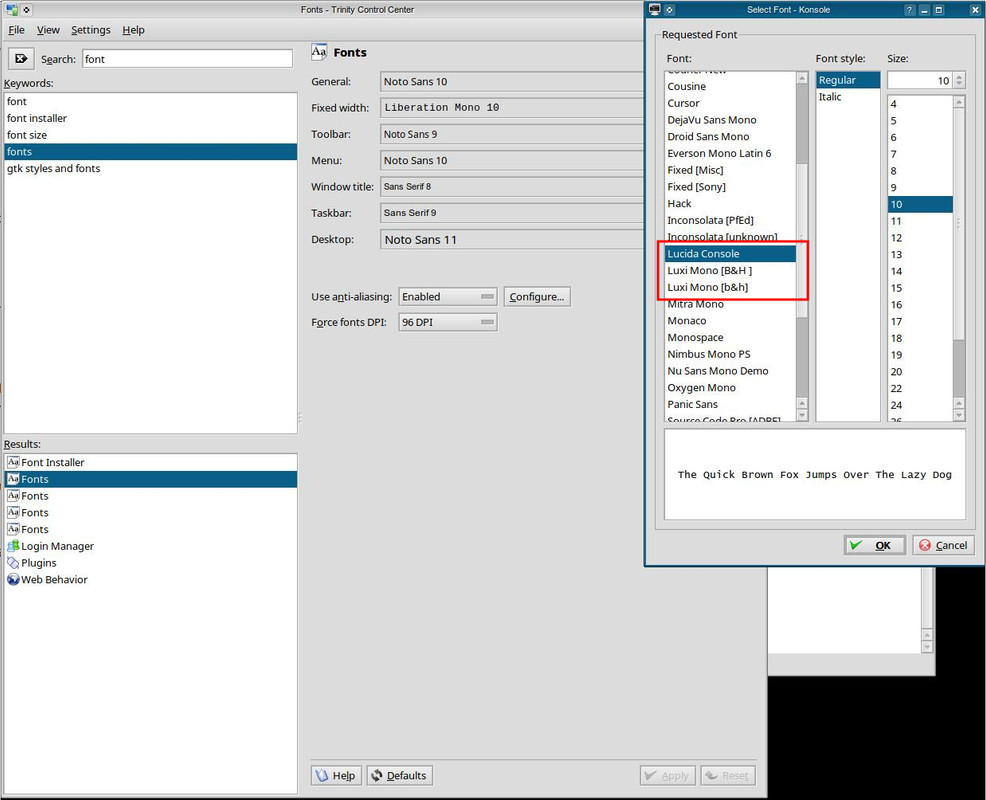The image size is (986, 800).
Task: Select Everson Mono Latin 6 font
Action: tap(730, 153)
